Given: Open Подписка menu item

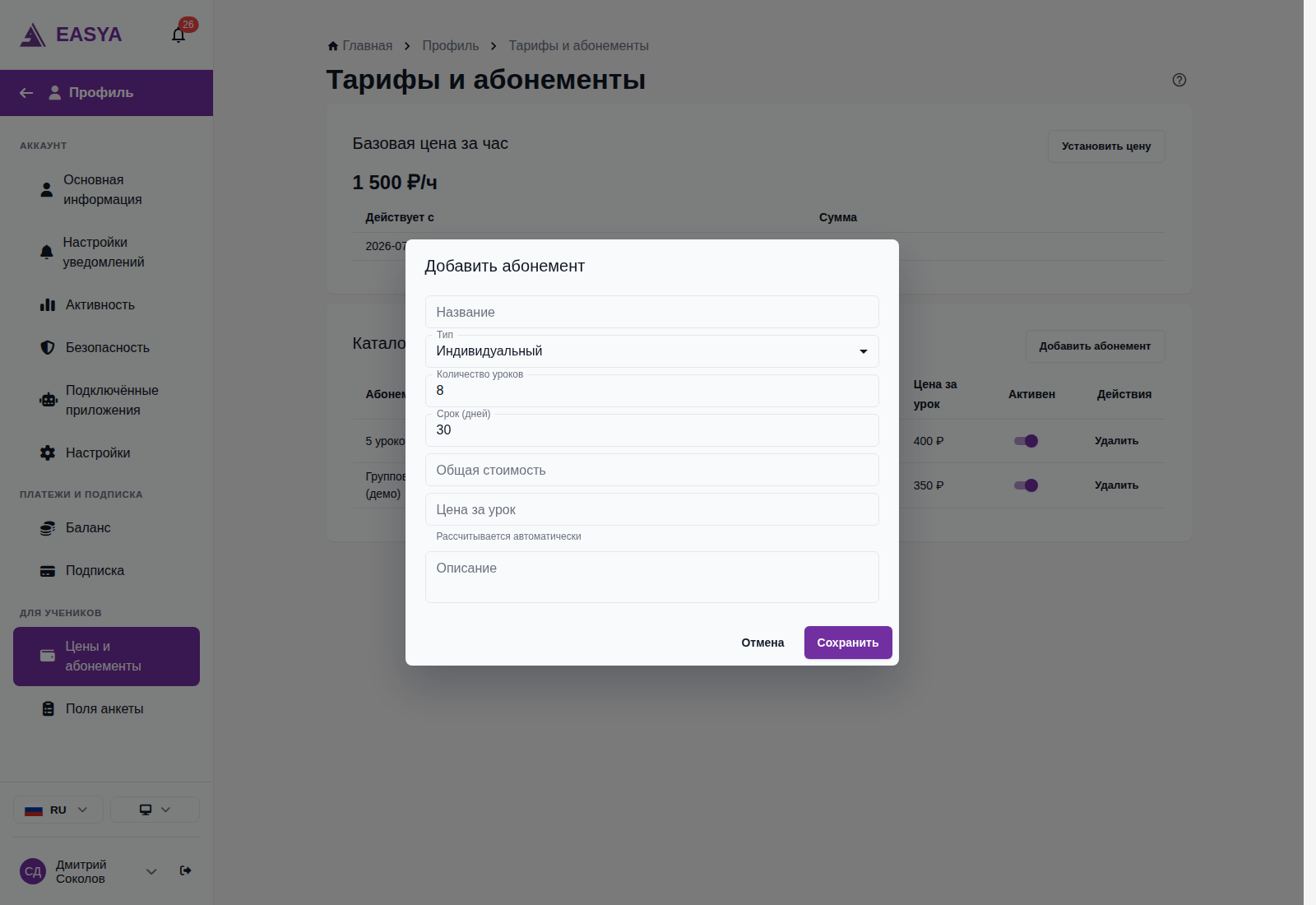Looking at the screenshot, I should [x=106, y=571].
